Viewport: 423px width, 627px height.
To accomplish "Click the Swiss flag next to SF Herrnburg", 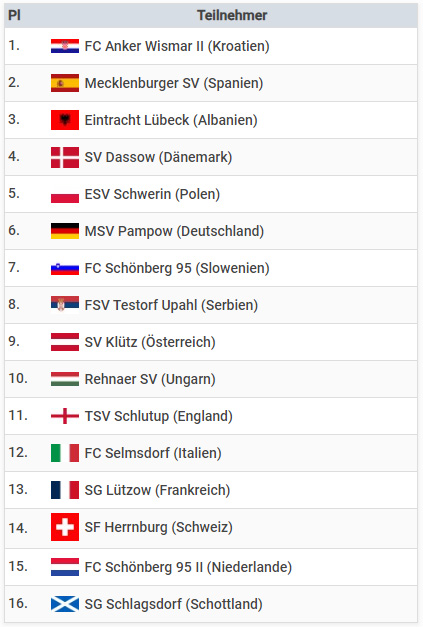I will pos(65,527).
